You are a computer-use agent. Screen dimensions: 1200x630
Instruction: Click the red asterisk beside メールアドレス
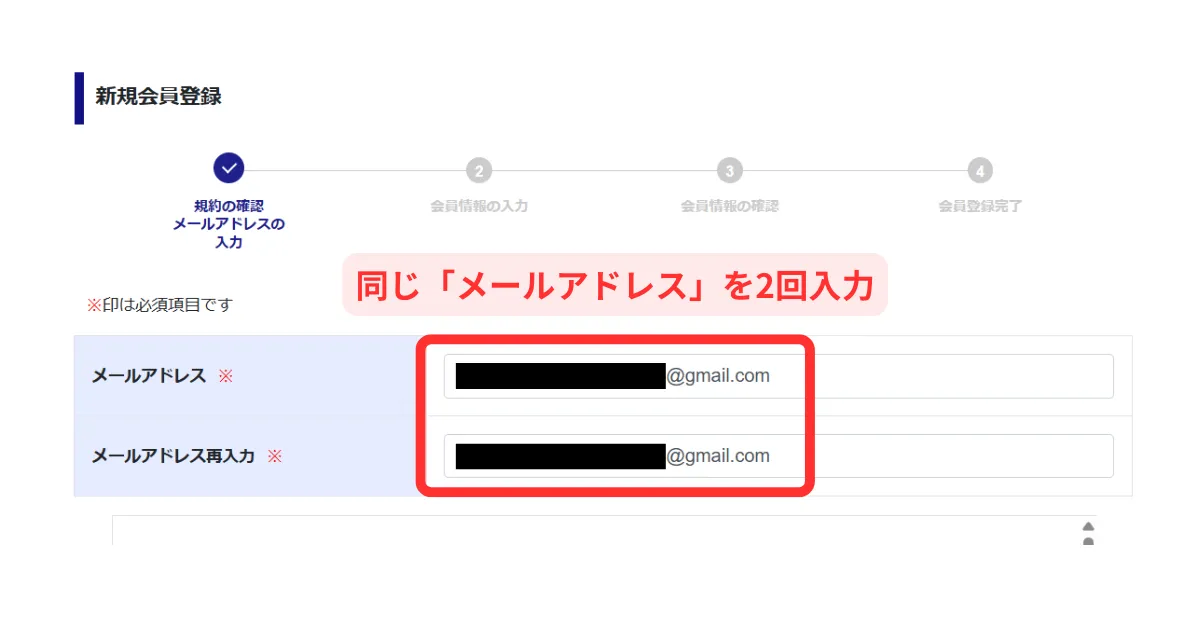[226, 376]
